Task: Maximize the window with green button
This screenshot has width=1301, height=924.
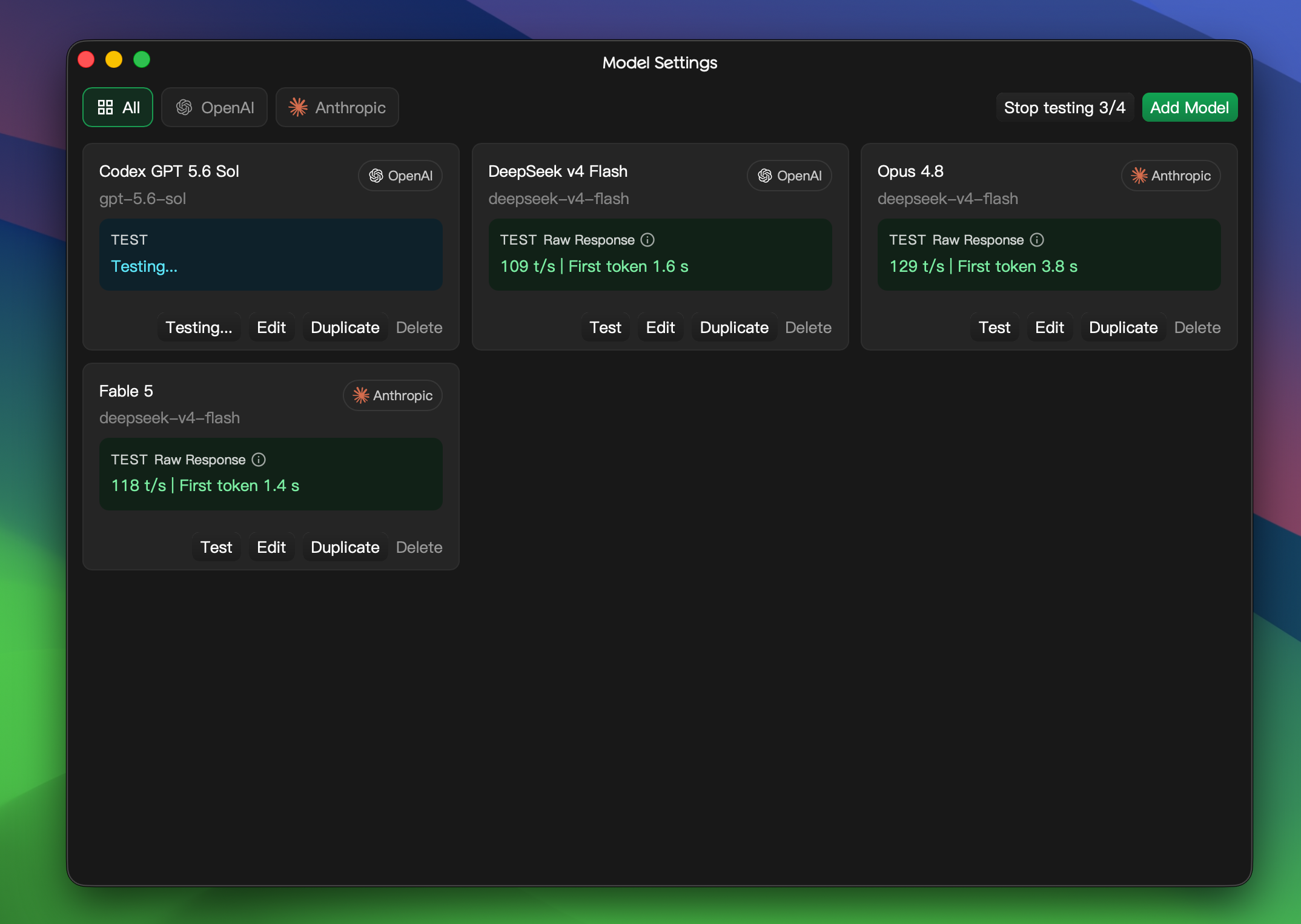Action: pos(142,59)
